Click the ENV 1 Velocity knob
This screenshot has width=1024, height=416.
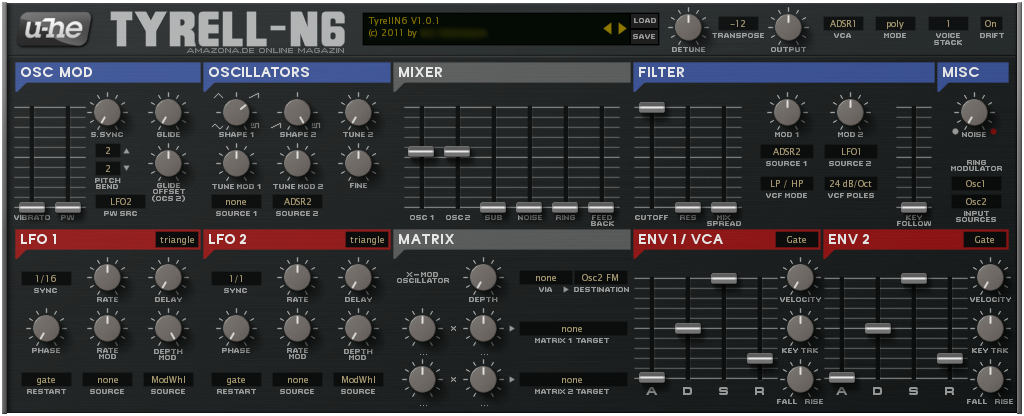point(800,277)
